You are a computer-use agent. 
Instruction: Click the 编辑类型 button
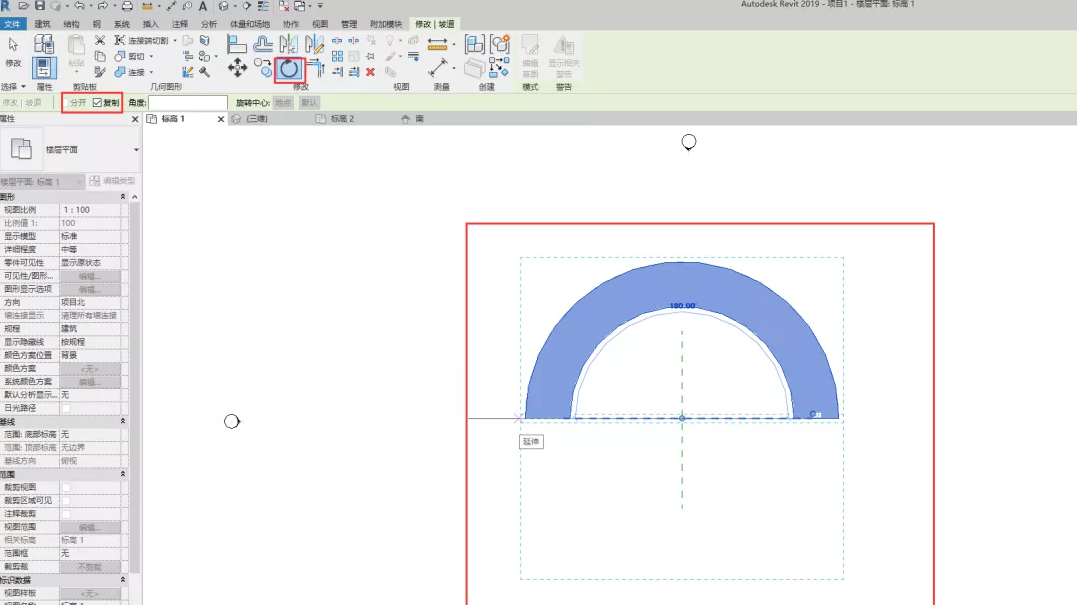[112, 181]
